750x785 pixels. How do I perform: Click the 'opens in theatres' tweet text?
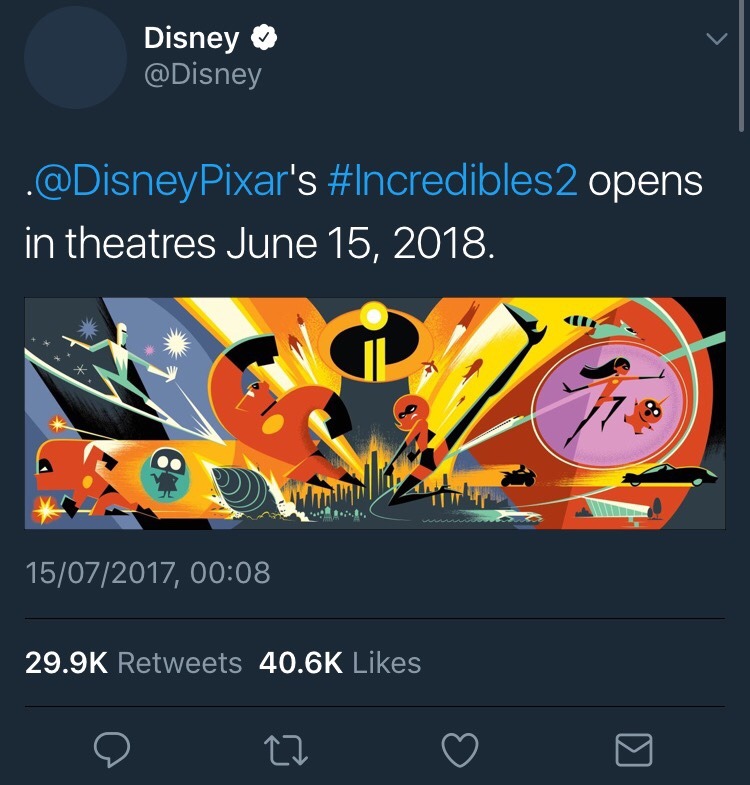[x=259, y=244]
